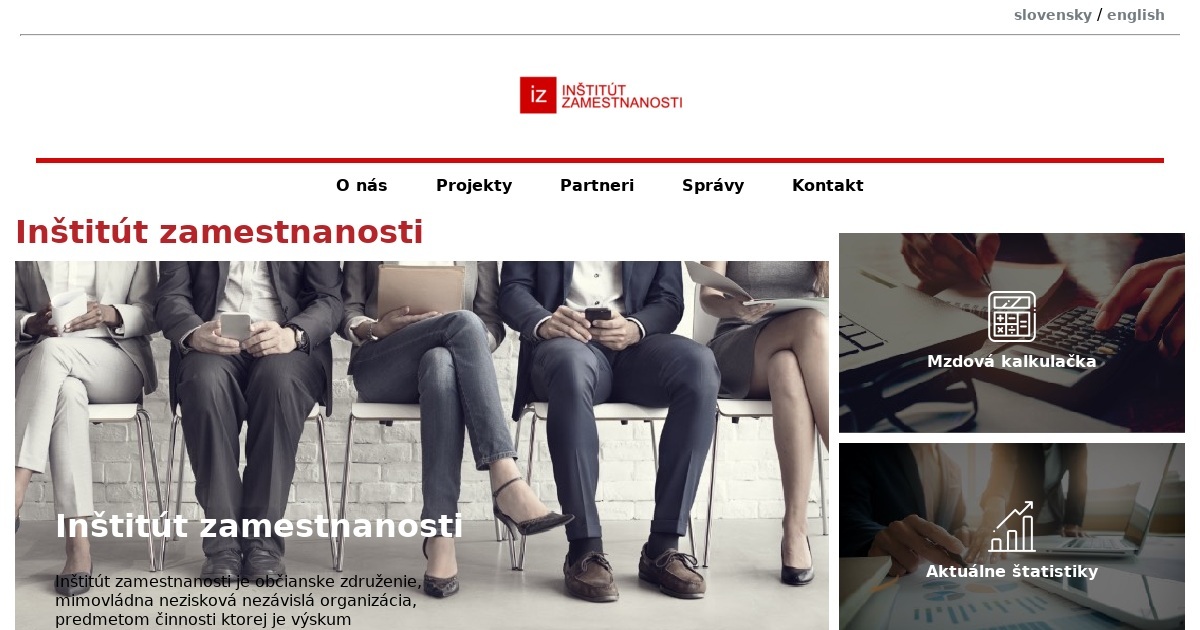Select the white Inštitút zamestnanosti hero title
The image size is (1200, 630).
coord(259,525)
